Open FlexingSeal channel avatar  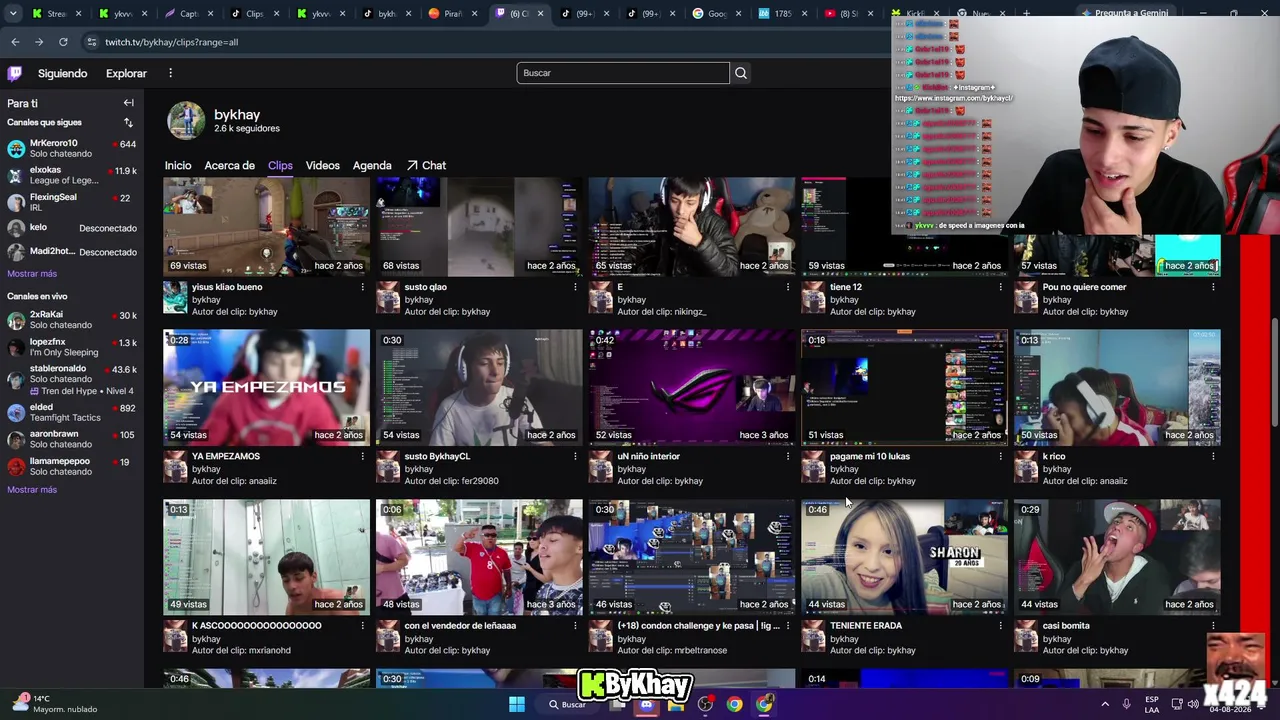(16, 203)
